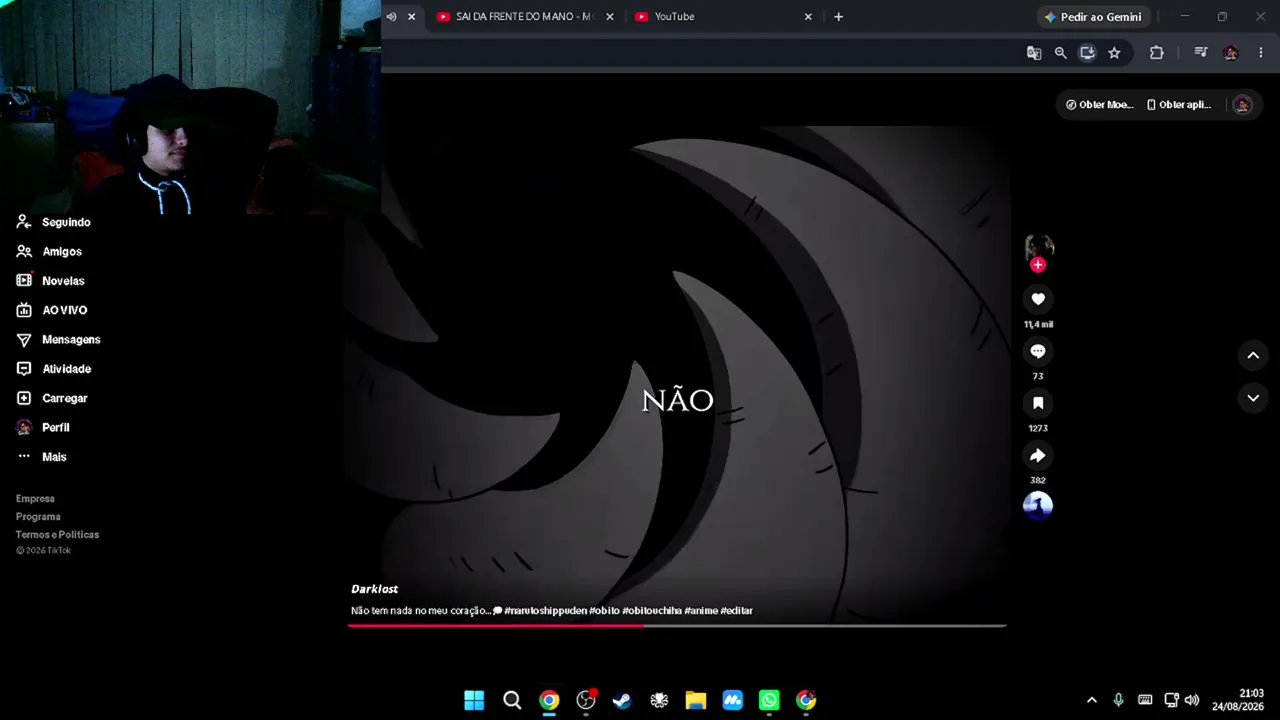Viewport: 1280px width, 720px height.
Task: Open Perfil in the TikTok sidebar
Action: tap(43, 427)
